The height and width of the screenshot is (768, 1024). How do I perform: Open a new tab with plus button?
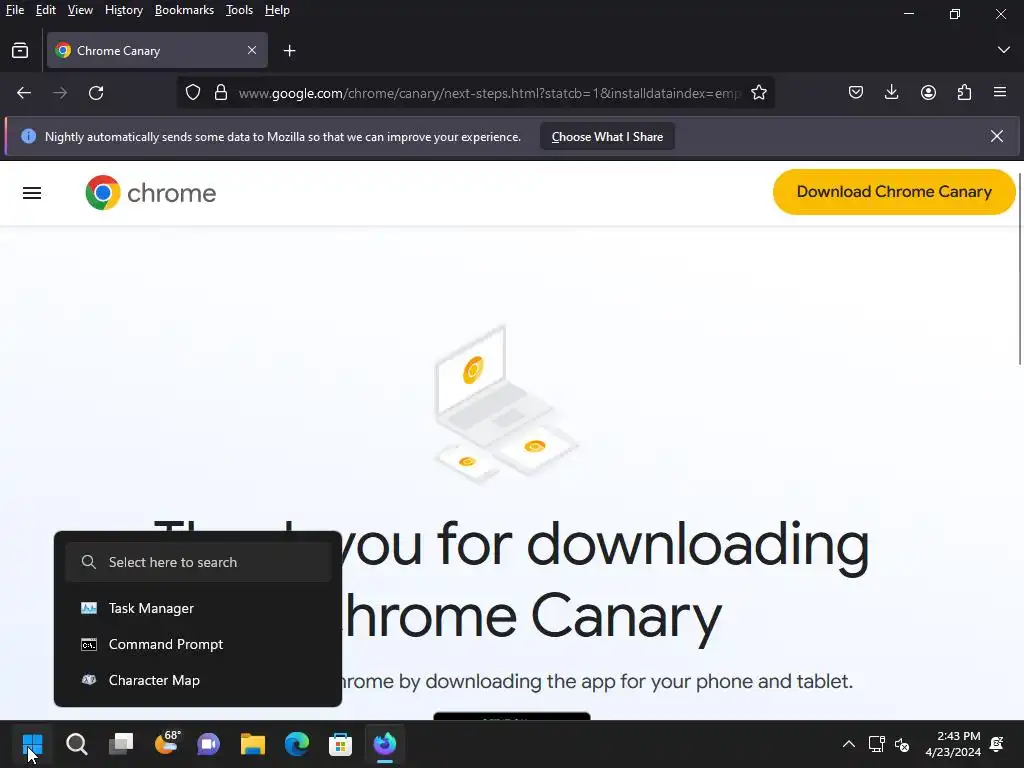[289, 50]
